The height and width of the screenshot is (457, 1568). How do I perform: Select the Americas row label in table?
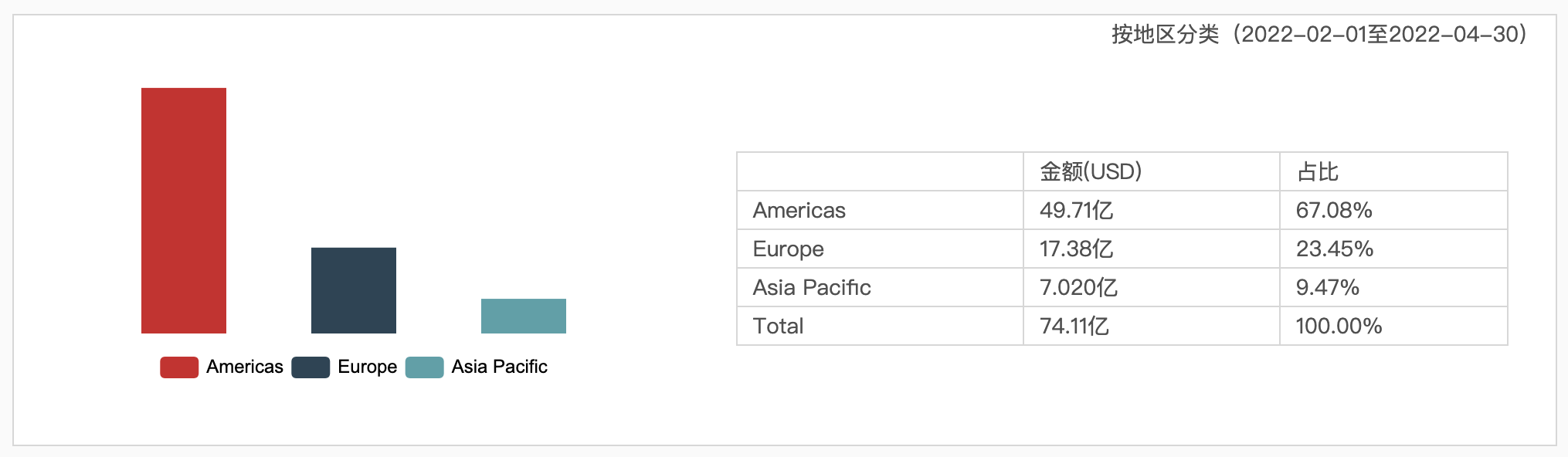pos(799,210)
